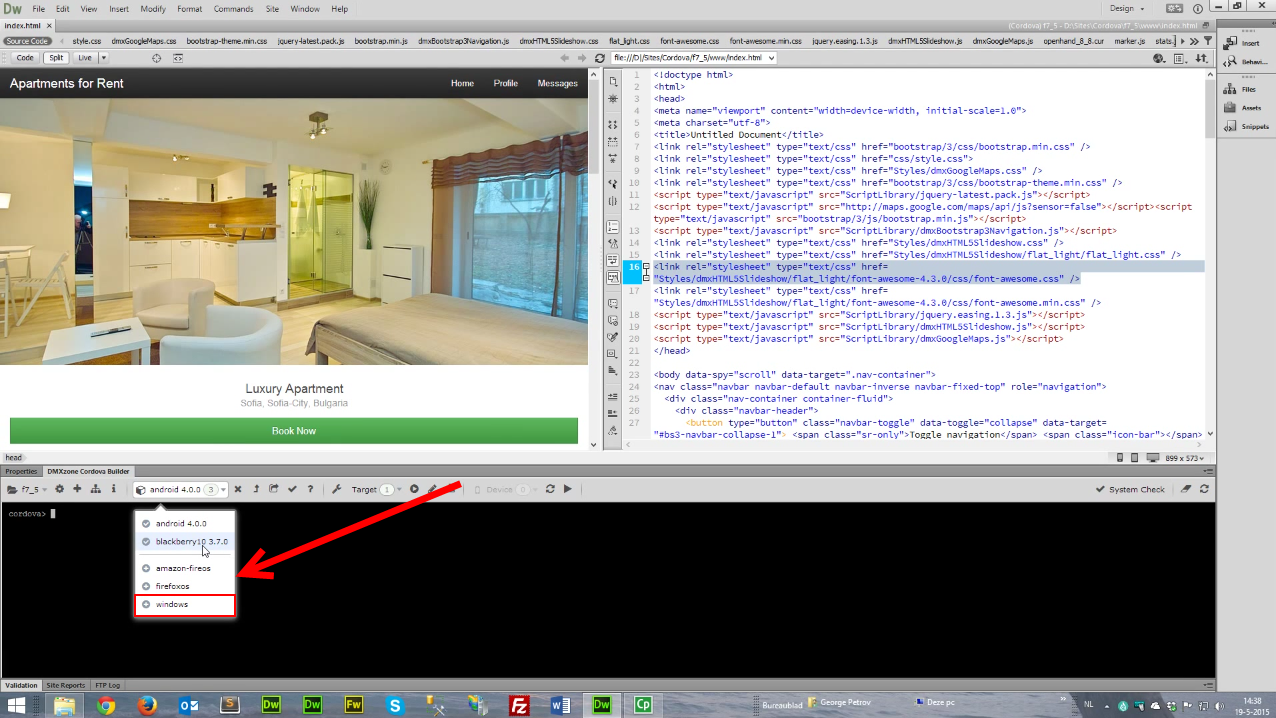The image size is (1276, 718).
Task: Click Live Code brackets icon
Action: (x=178, y=58)
